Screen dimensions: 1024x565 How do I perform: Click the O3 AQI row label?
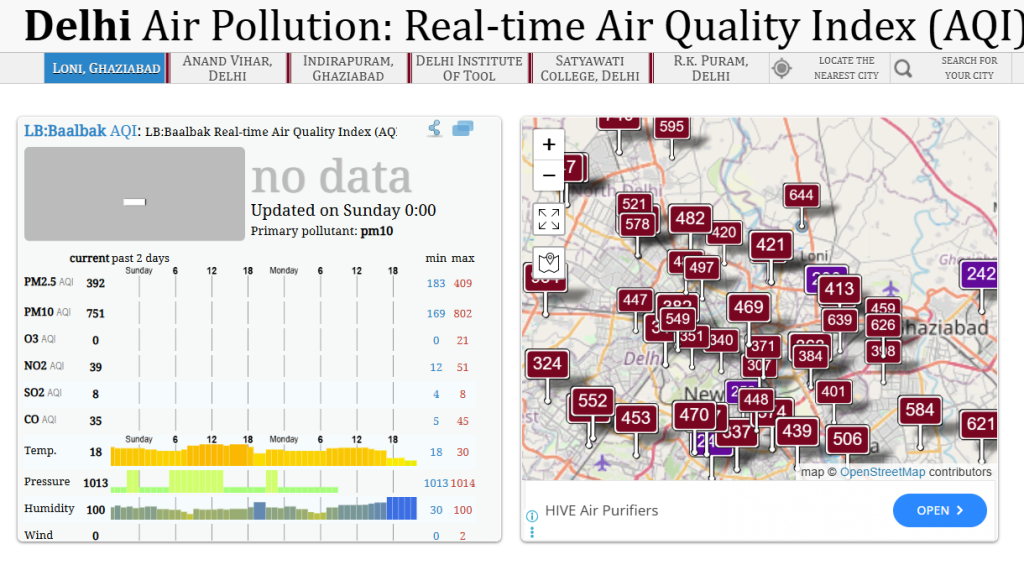[40, 339]
